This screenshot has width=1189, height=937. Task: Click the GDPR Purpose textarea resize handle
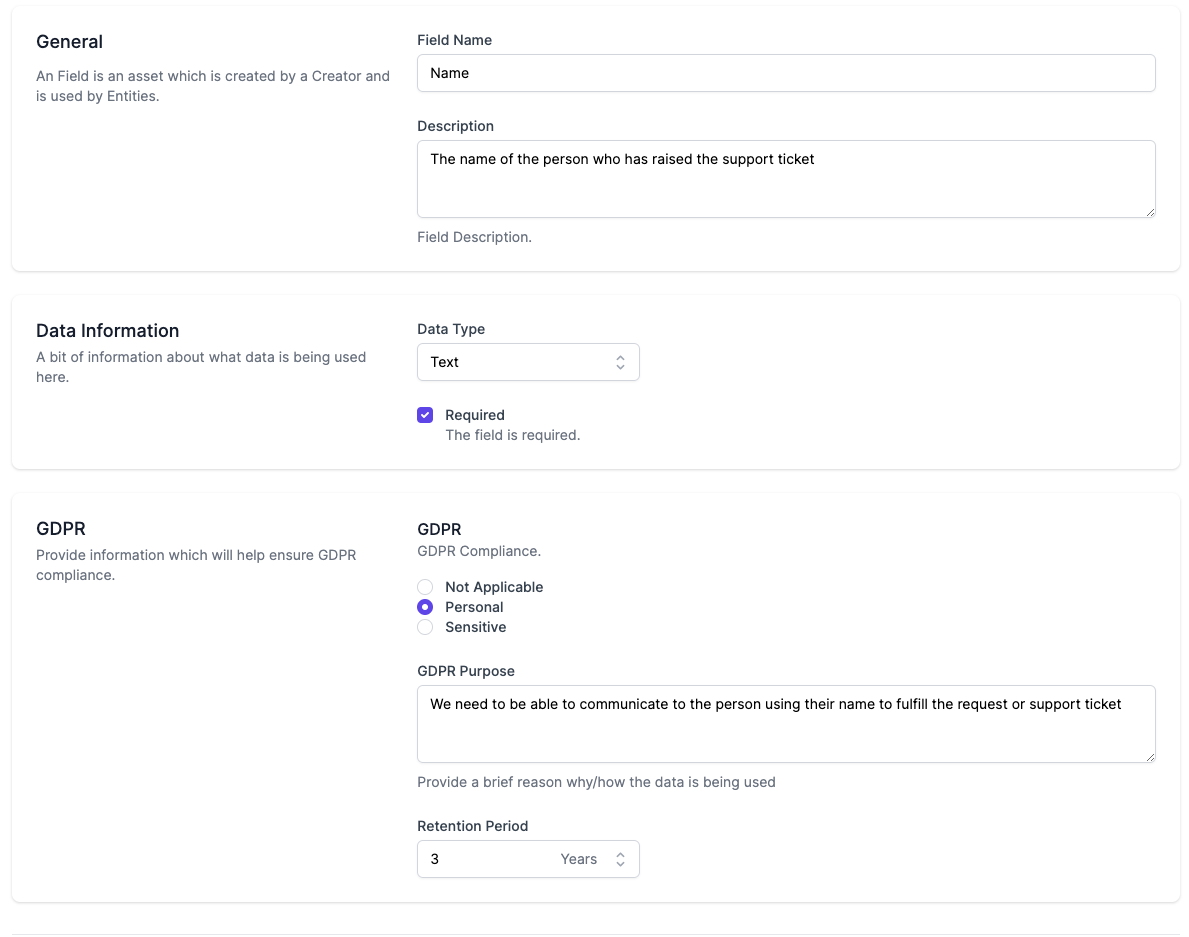1150,757
